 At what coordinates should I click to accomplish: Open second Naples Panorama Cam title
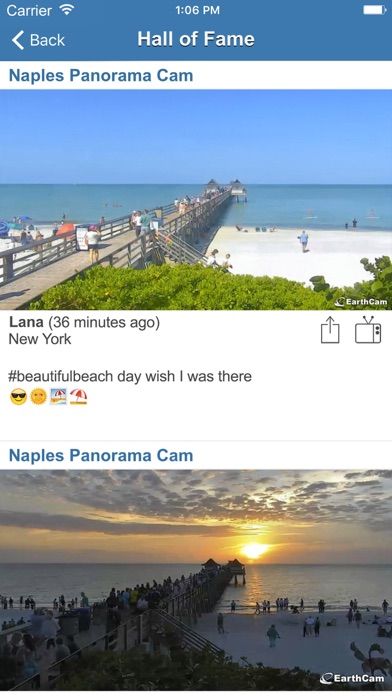click(101, 455)
